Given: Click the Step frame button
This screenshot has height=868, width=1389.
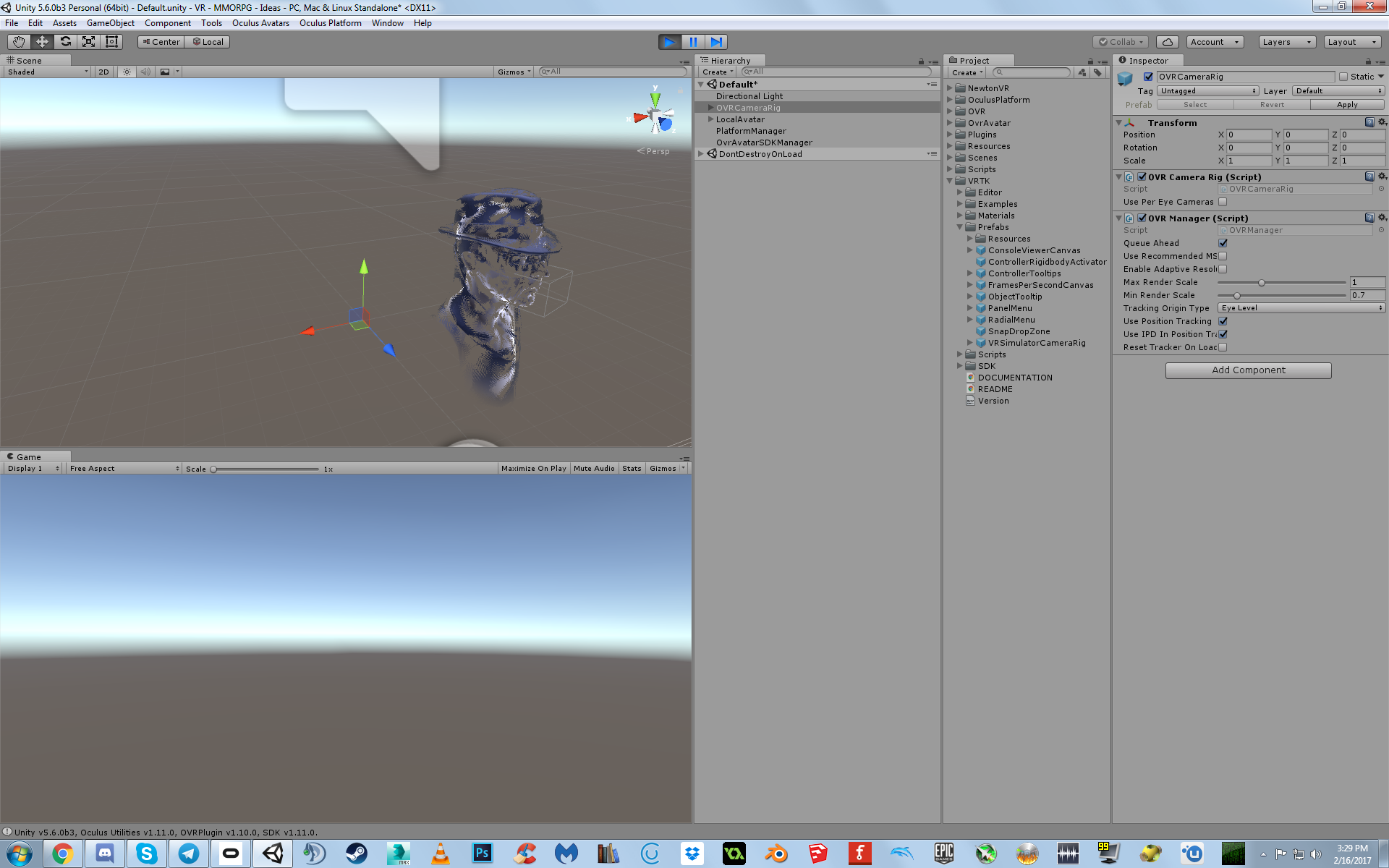Looking at the screenshot, I should point(716,42).
